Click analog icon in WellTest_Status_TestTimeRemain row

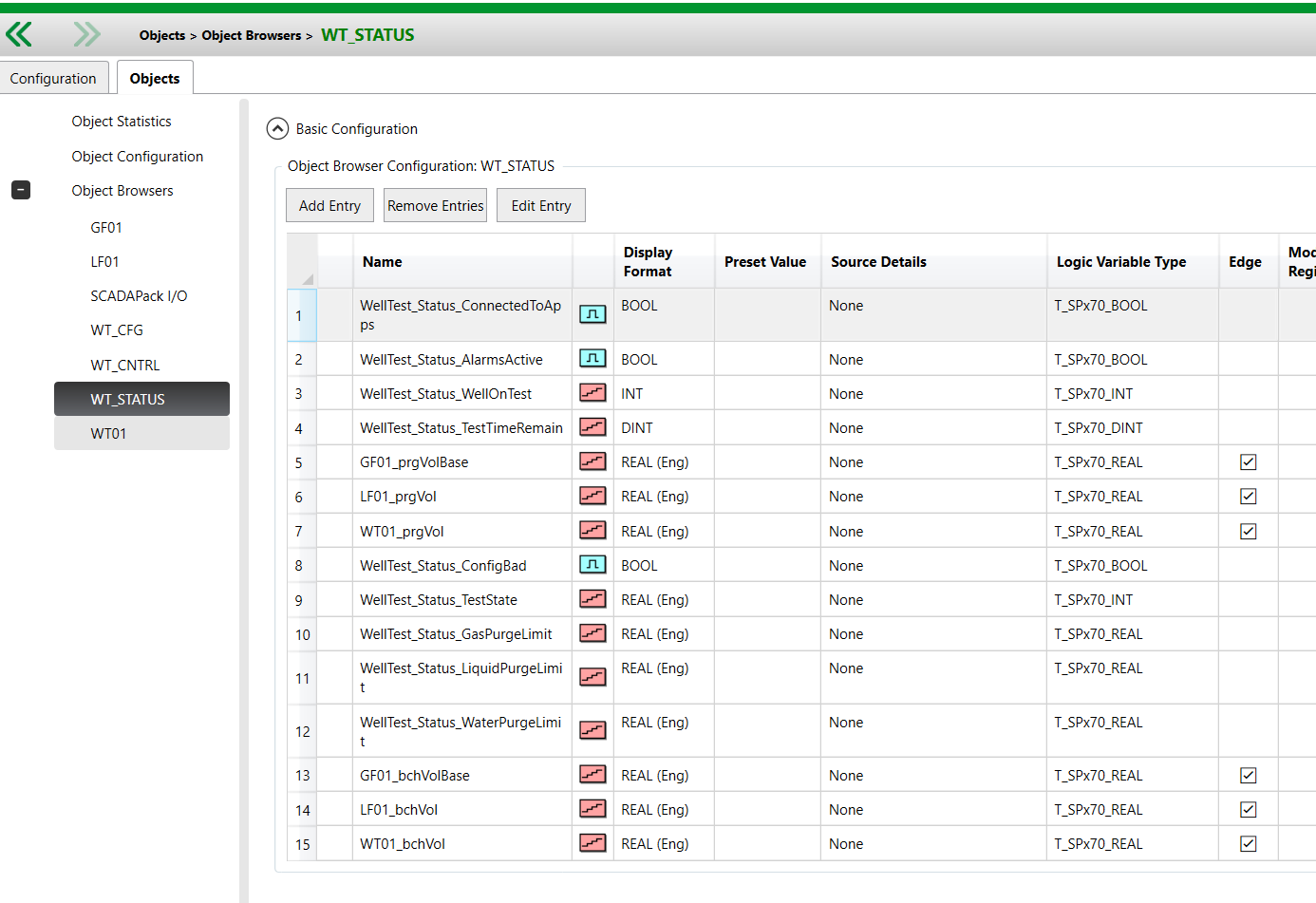pyautogui.click(x=592, y=427)
